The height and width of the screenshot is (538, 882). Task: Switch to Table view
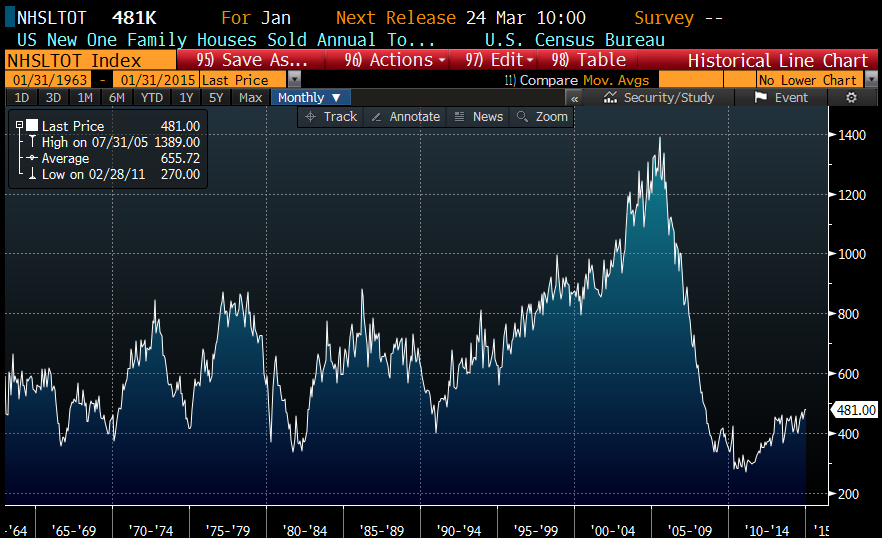coord(588,60)
